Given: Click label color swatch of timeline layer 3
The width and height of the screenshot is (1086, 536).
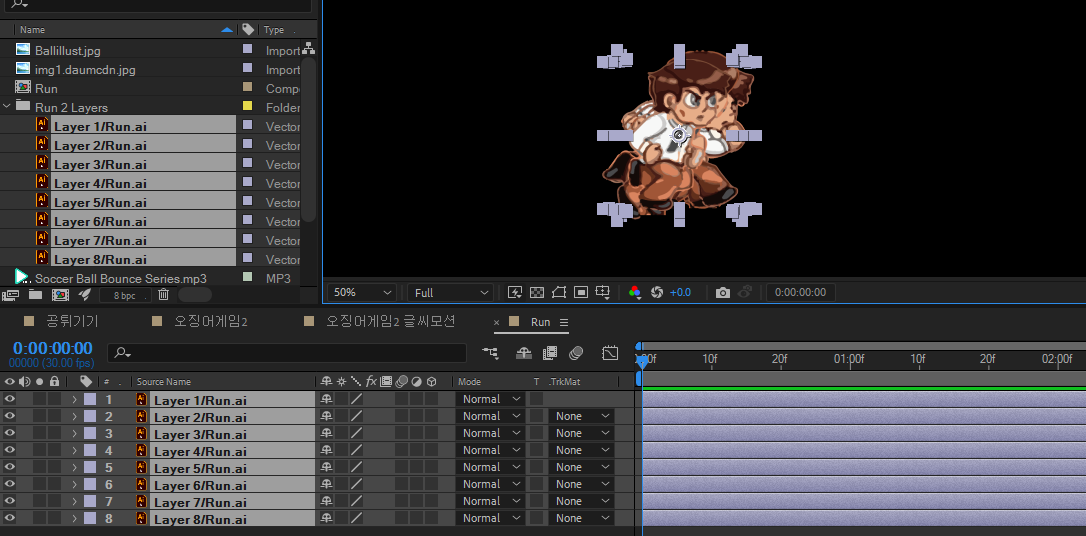Looking at the screenshot, I should click(90, 433).
